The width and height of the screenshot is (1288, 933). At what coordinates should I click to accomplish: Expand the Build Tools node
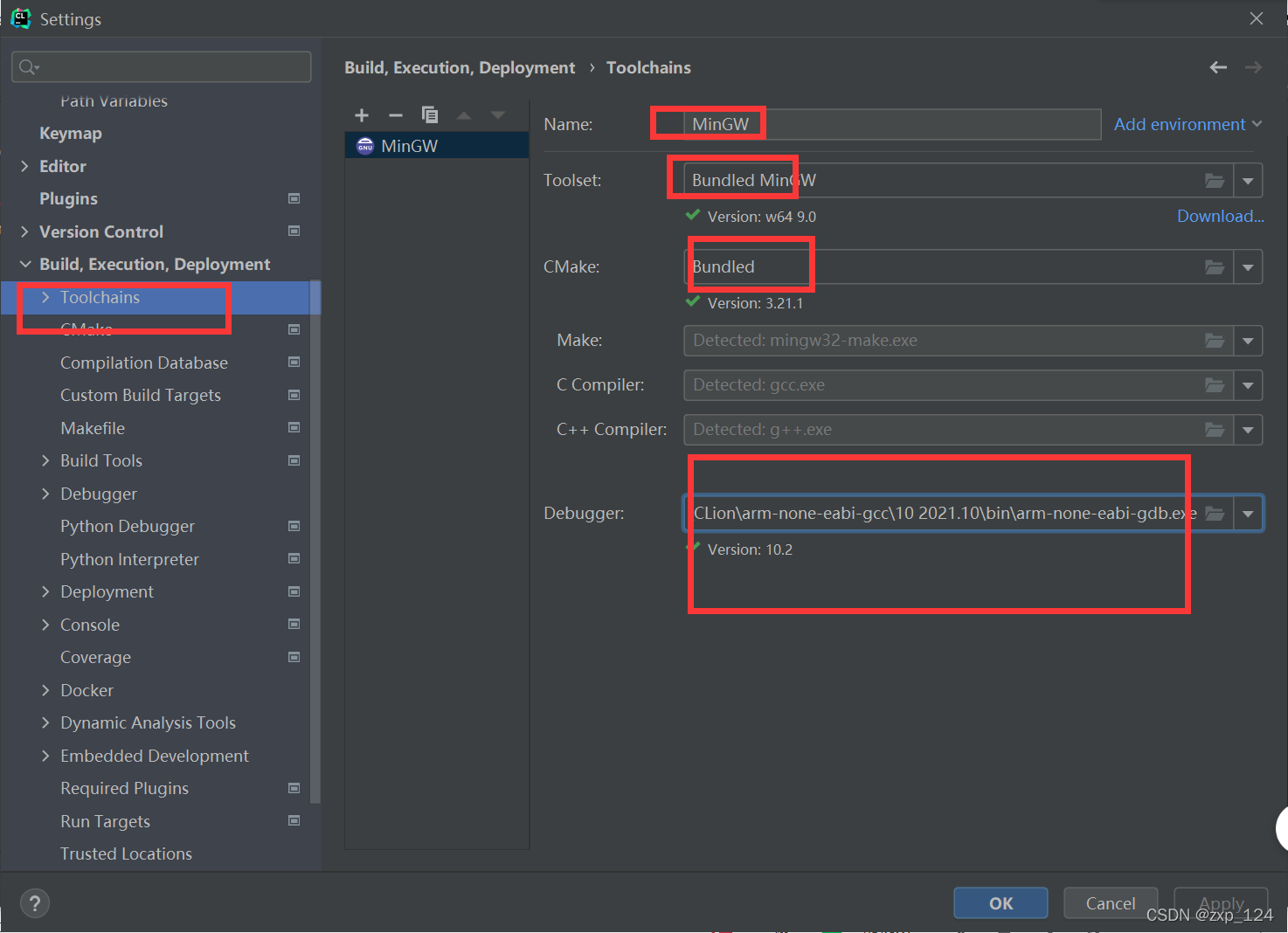tap(45, 460)
